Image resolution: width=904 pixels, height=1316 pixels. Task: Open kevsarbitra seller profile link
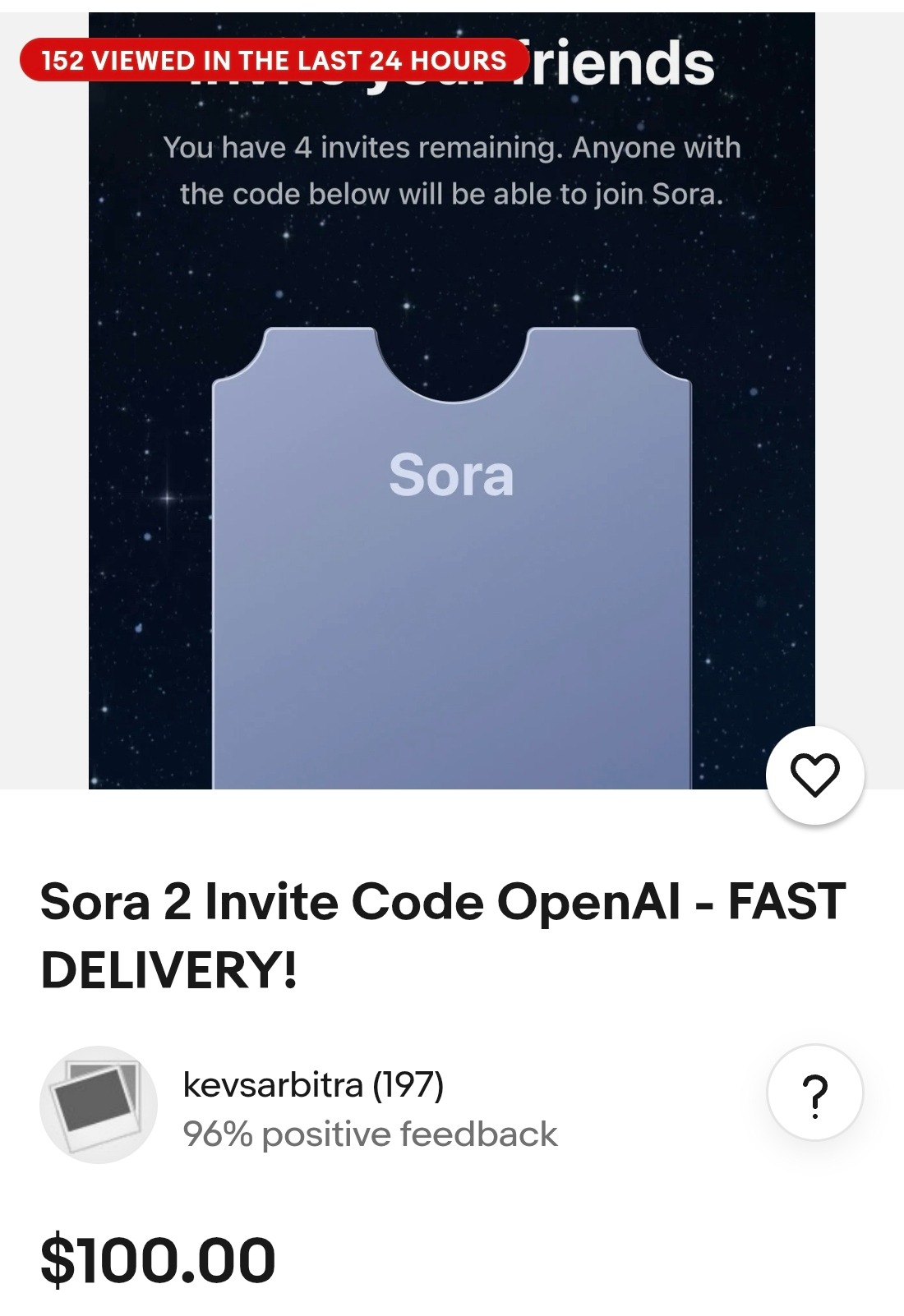pyautogui.click(x=273, y=1085)
